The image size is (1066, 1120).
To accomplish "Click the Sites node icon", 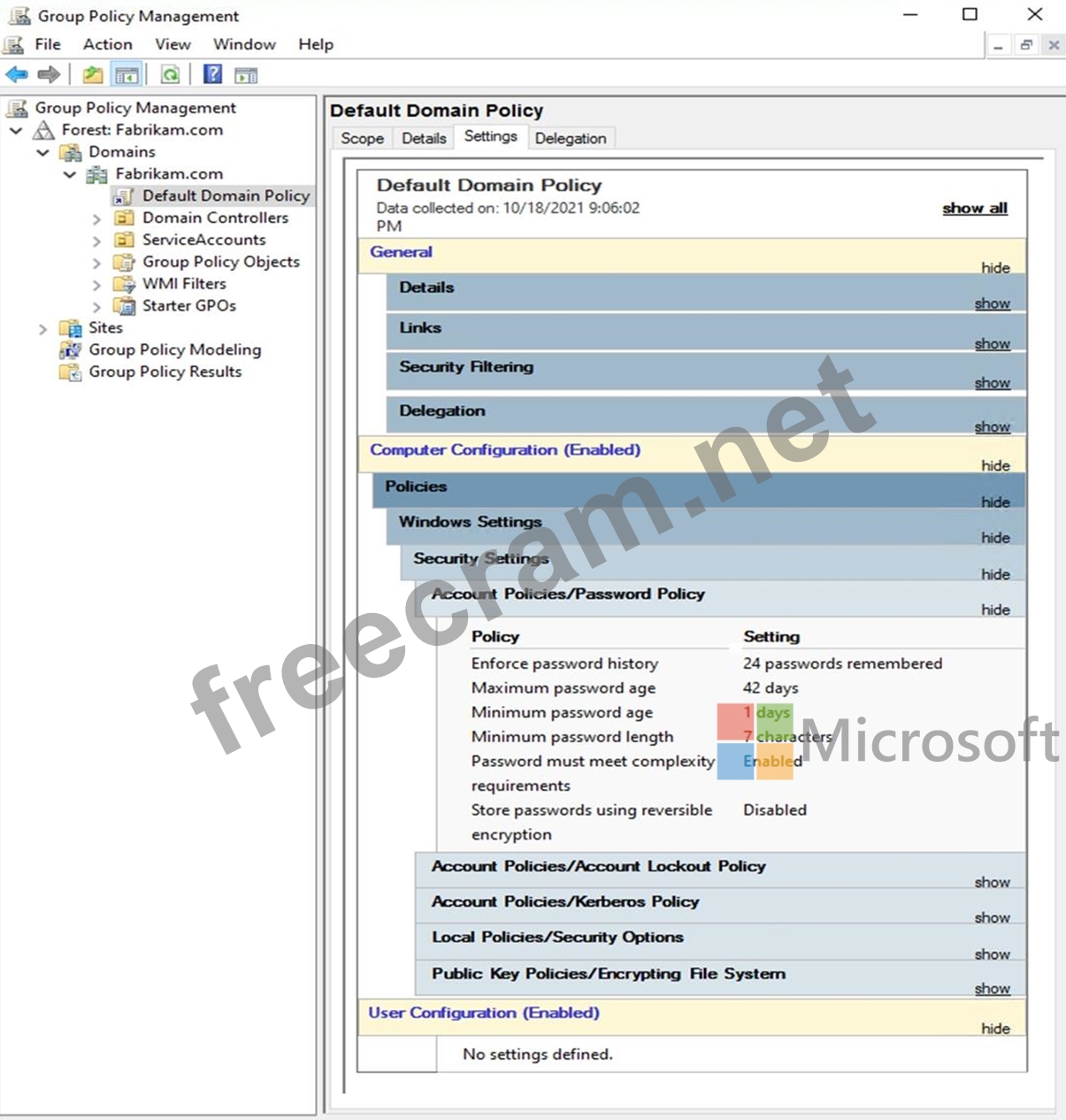I will (71, 328).
